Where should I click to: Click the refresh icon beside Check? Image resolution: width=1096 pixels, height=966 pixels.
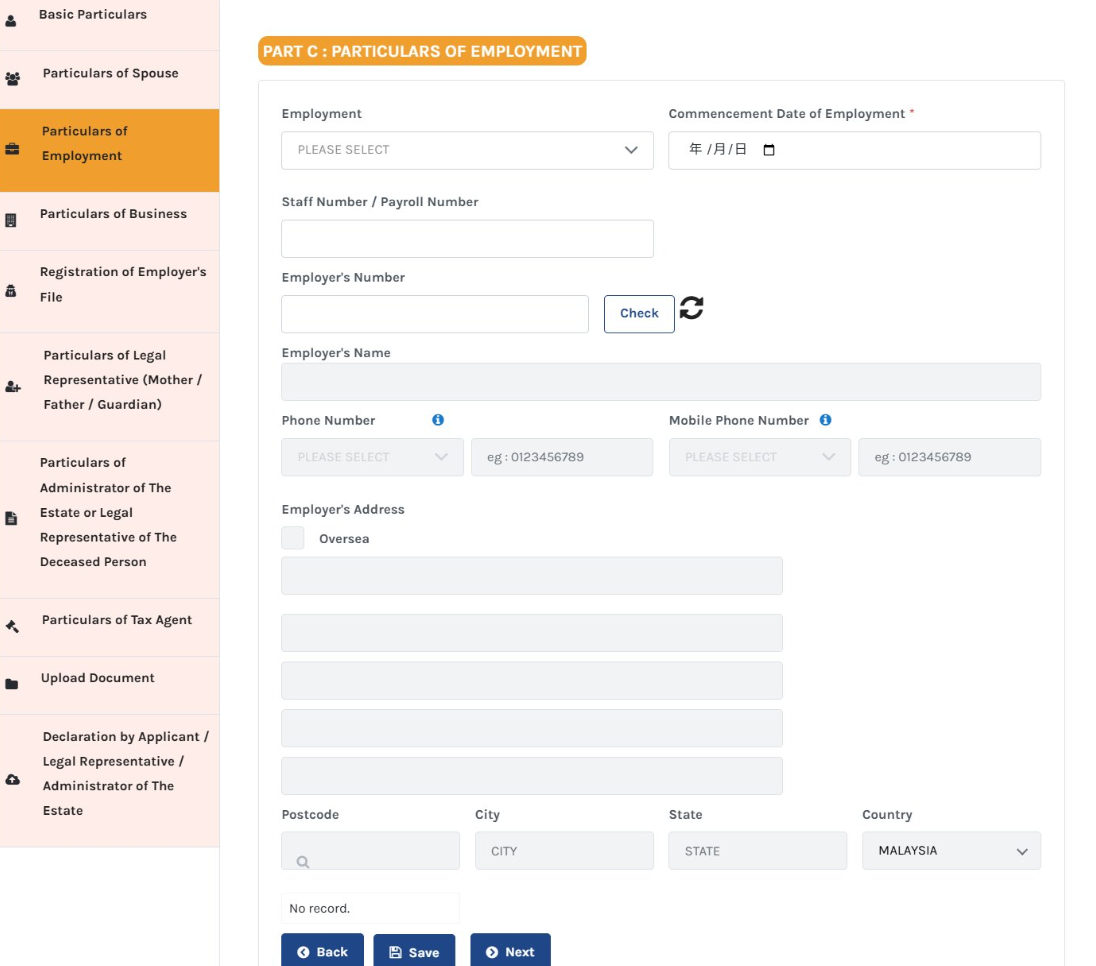pos(691,308)
